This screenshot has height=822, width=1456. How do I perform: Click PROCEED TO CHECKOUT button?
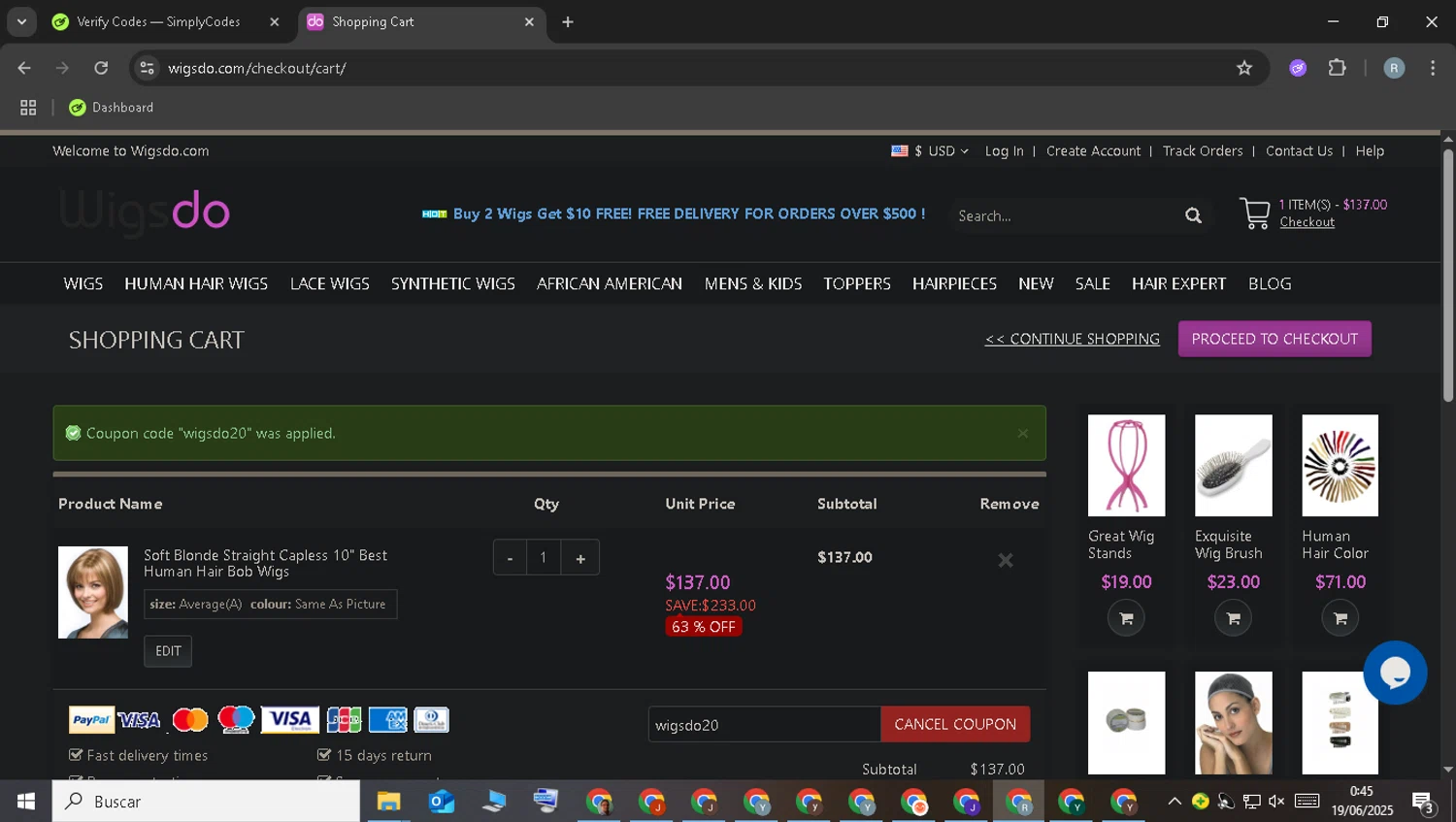click(x=1274, y=339)
